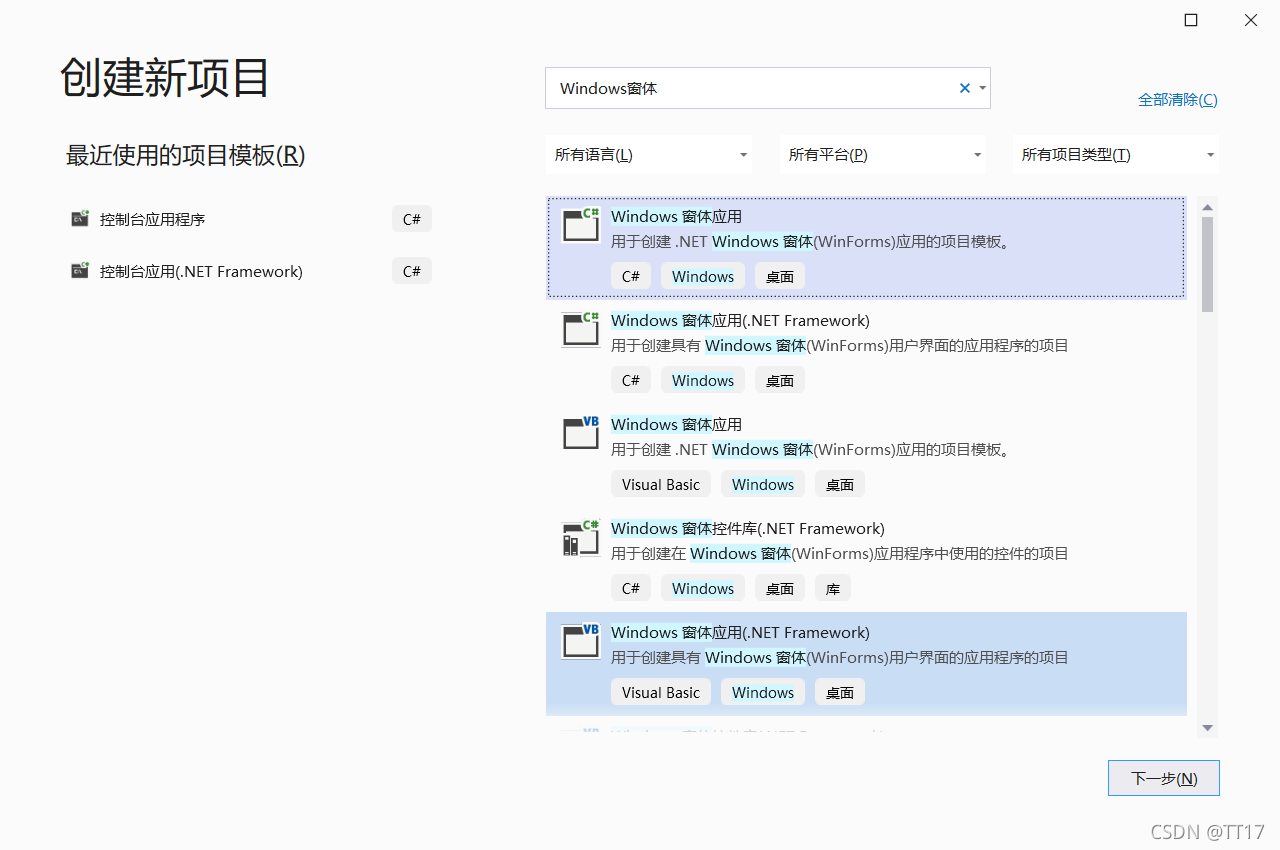Click description of VB .NET Windows 窗体应用 template
1280x850 pixels.
pos(812,450)
